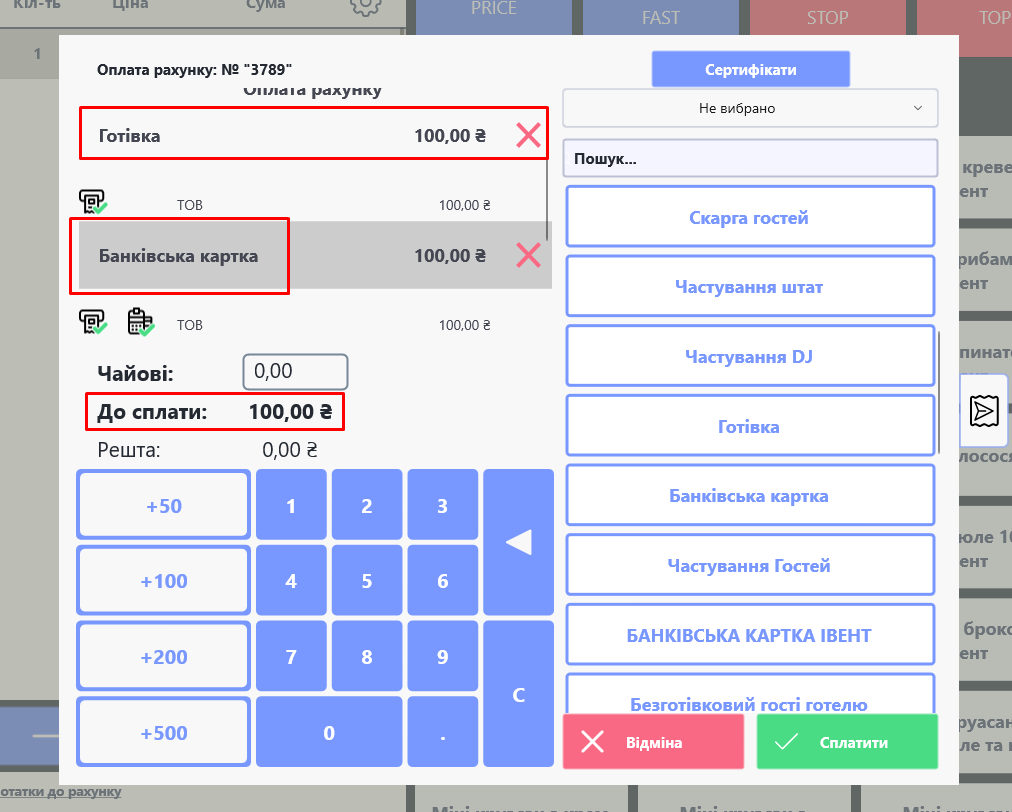Cancel payment with Відміна button
This screenshot has height=812, width=1012.
click(653, 742)
